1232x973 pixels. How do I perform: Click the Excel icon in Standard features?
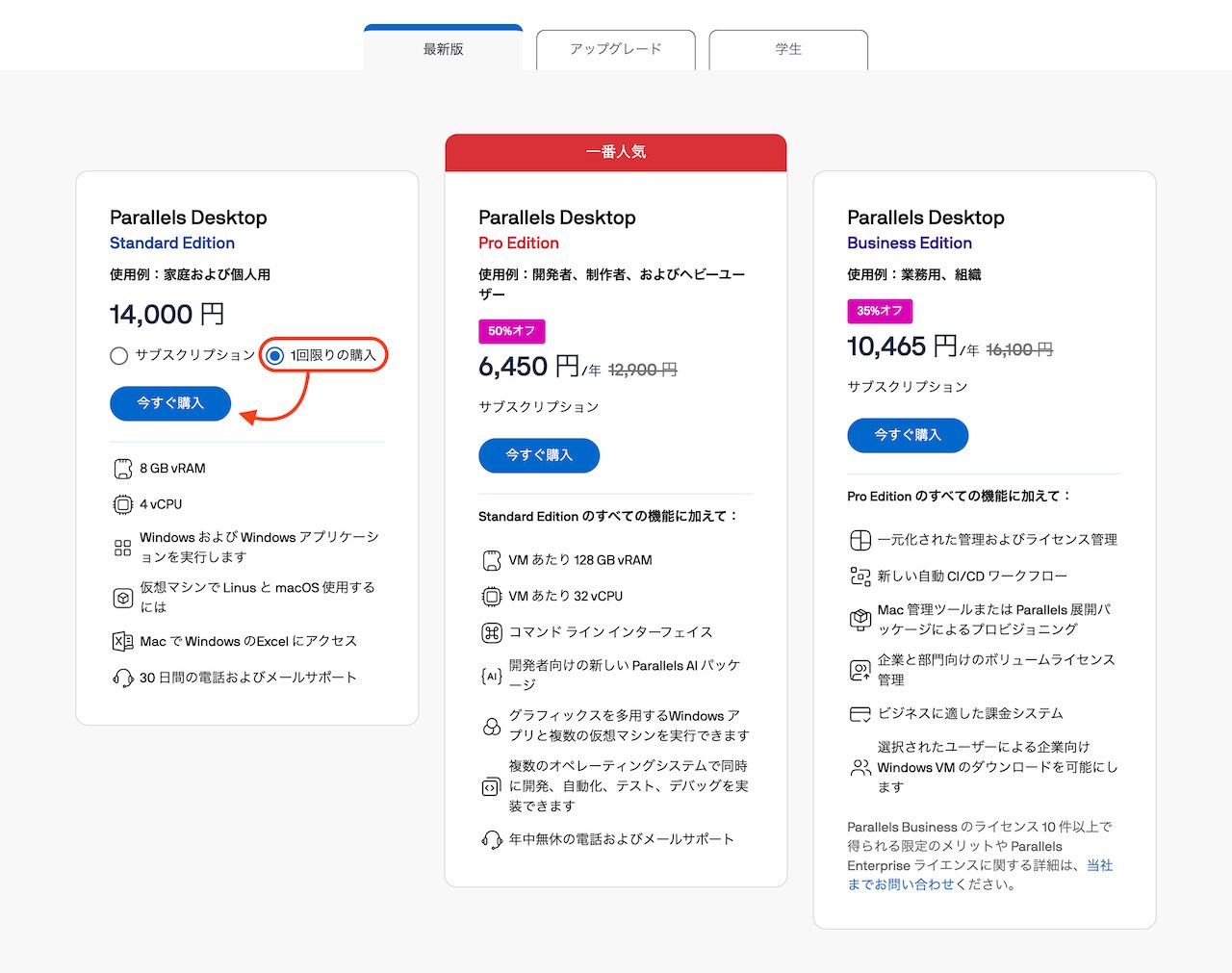pyautogui.click(x=123, y=641)
